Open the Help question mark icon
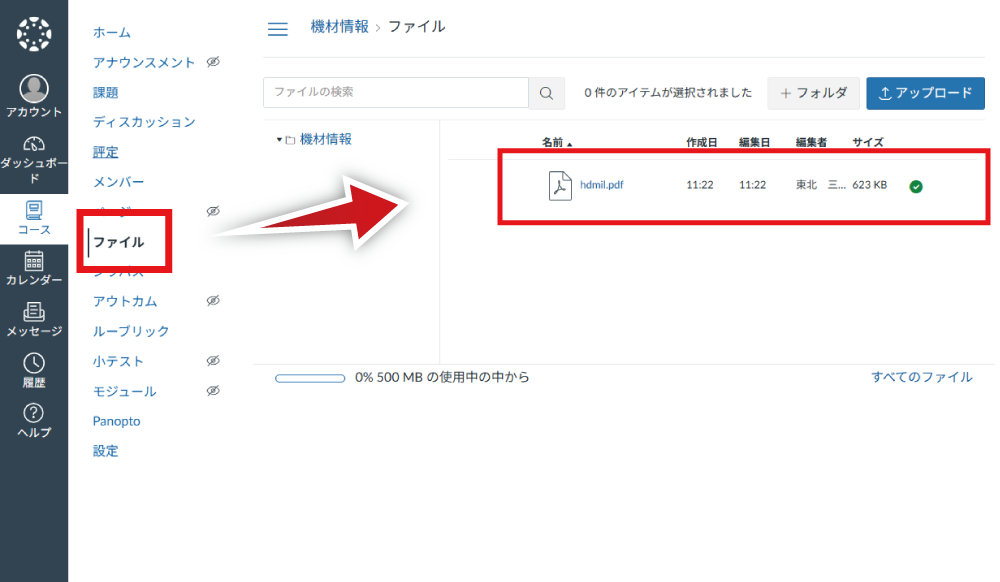1000x582 pixels. click(34, 413)
